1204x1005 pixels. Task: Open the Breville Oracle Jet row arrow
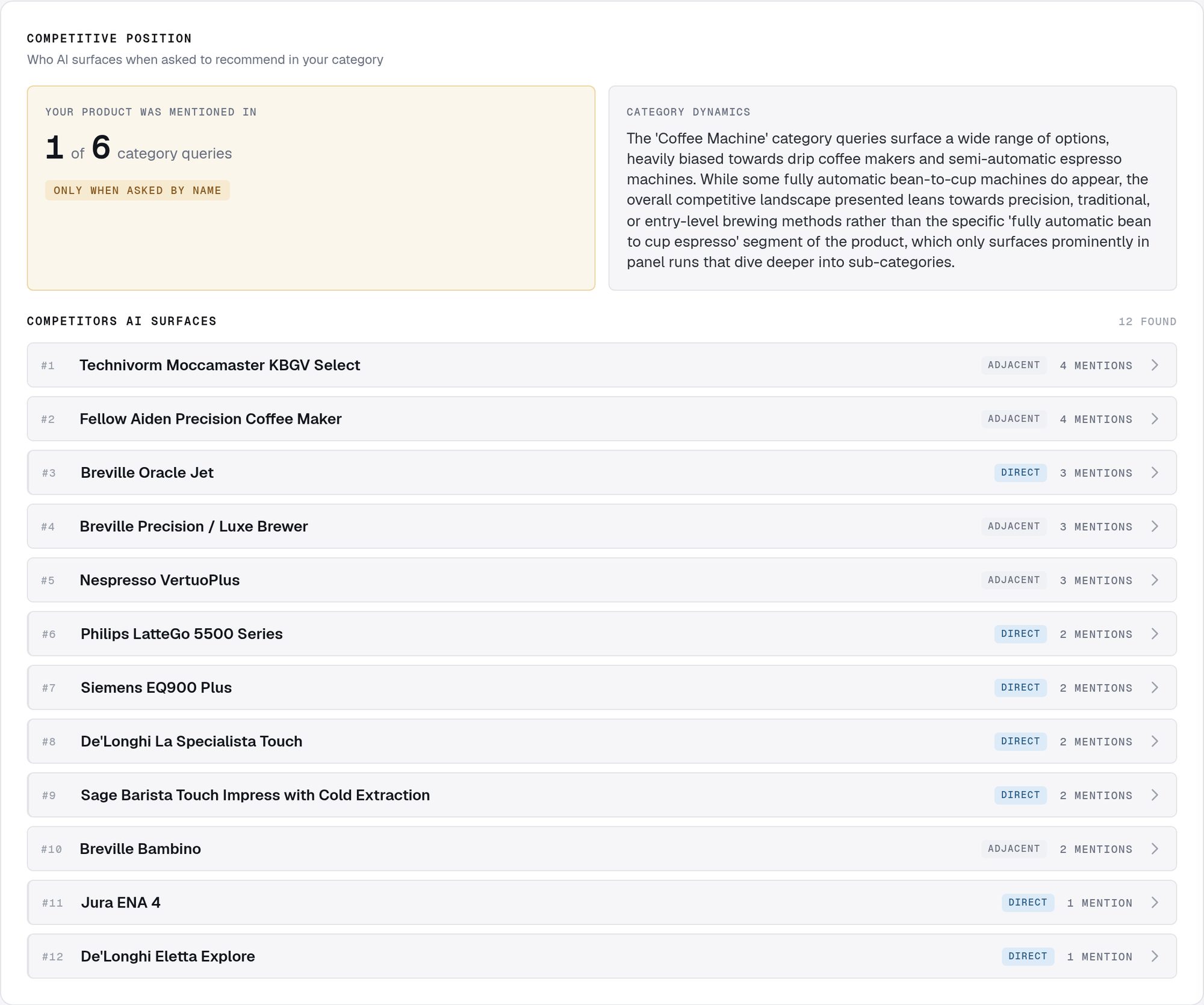tap(1155, 473)
